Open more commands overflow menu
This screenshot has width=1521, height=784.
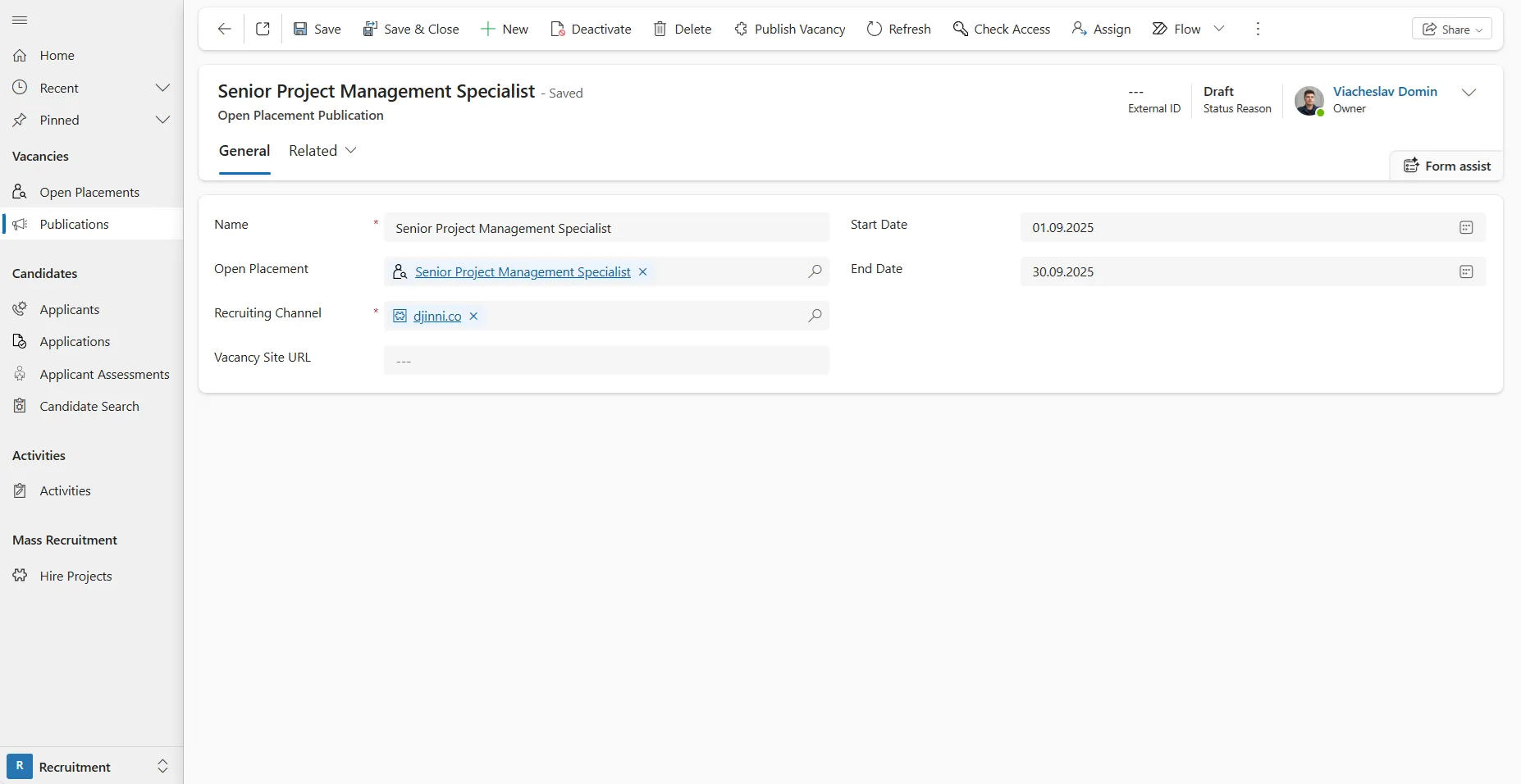[x=1258, y=29]
